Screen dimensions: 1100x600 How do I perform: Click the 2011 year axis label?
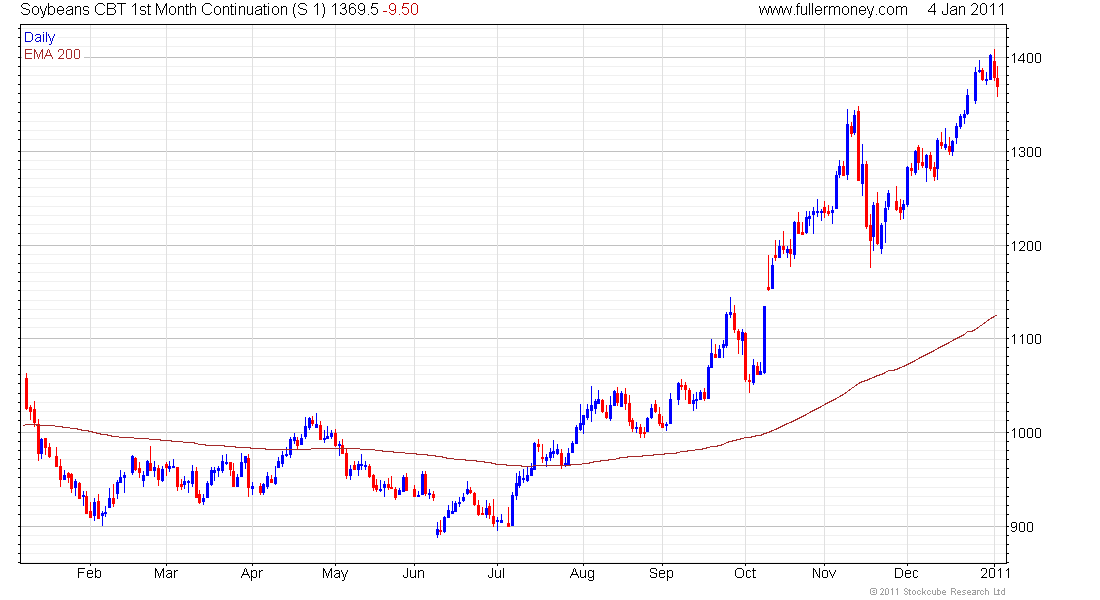[995, 573]
